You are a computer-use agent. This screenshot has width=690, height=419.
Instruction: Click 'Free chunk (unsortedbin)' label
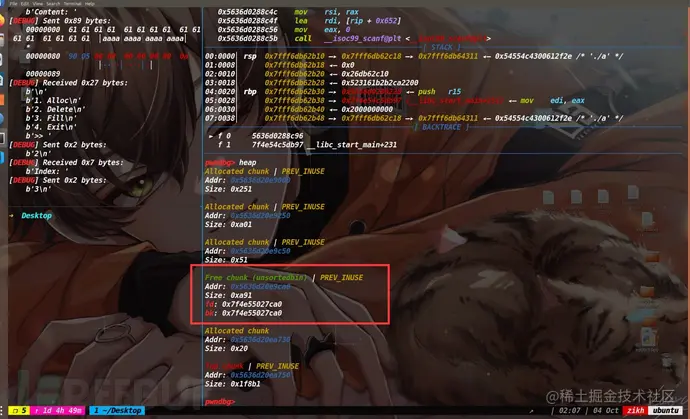click(256, 277)
